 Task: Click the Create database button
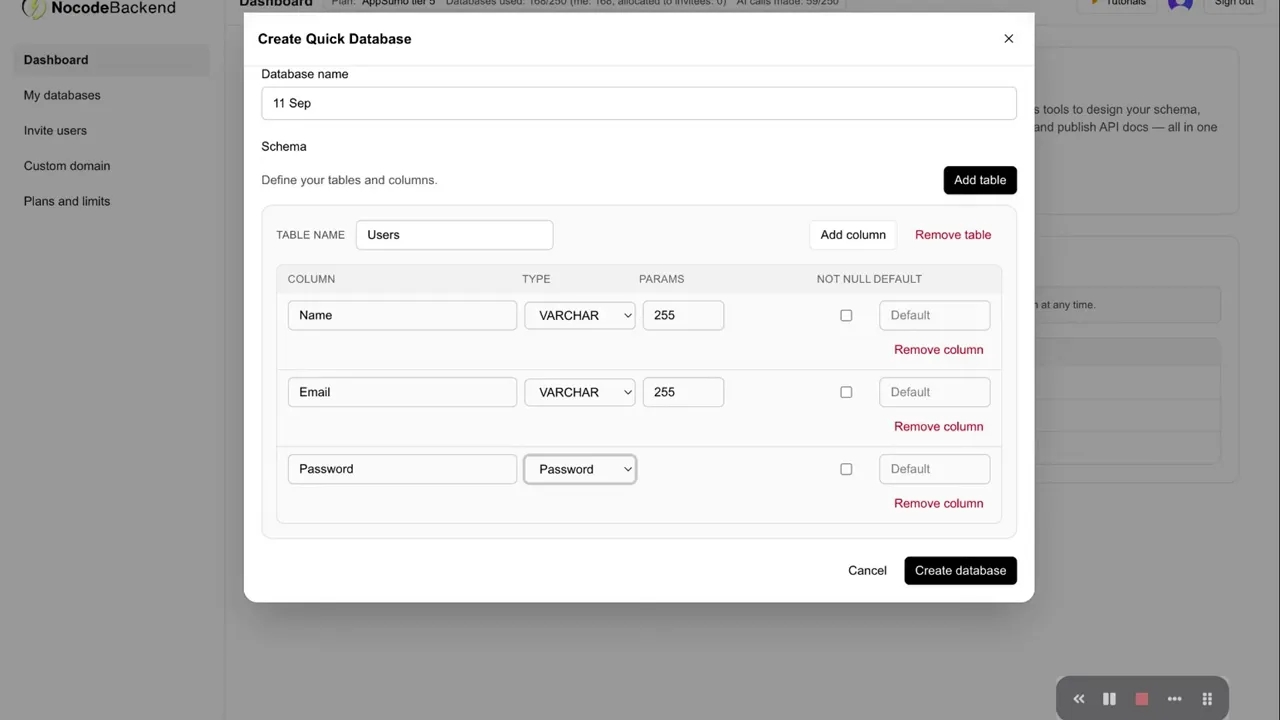[x=960, y=570]
